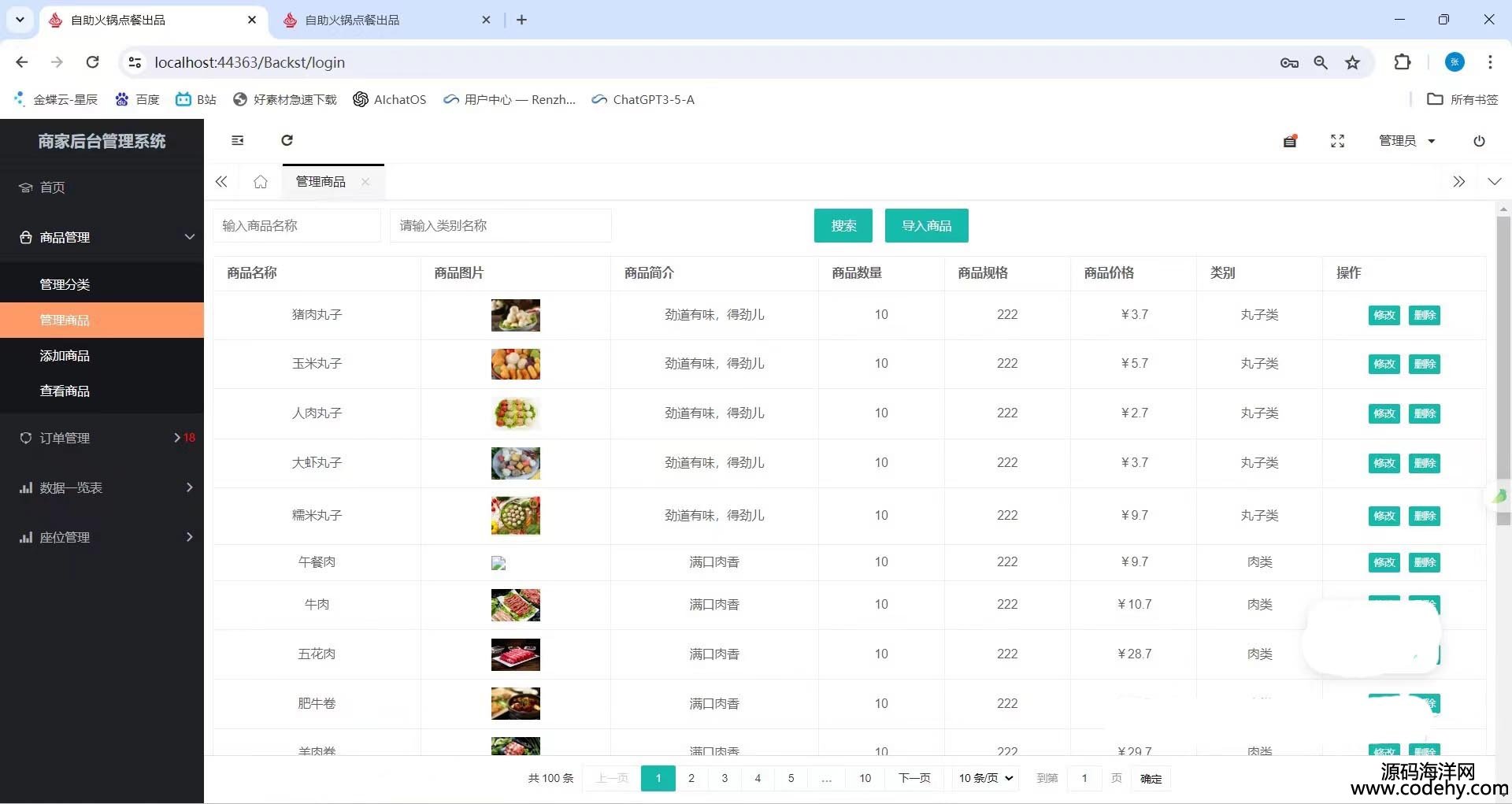Focus the 输入商品名称 search field
Viewport: 1512px width, 804px height.
coord(296,226)
